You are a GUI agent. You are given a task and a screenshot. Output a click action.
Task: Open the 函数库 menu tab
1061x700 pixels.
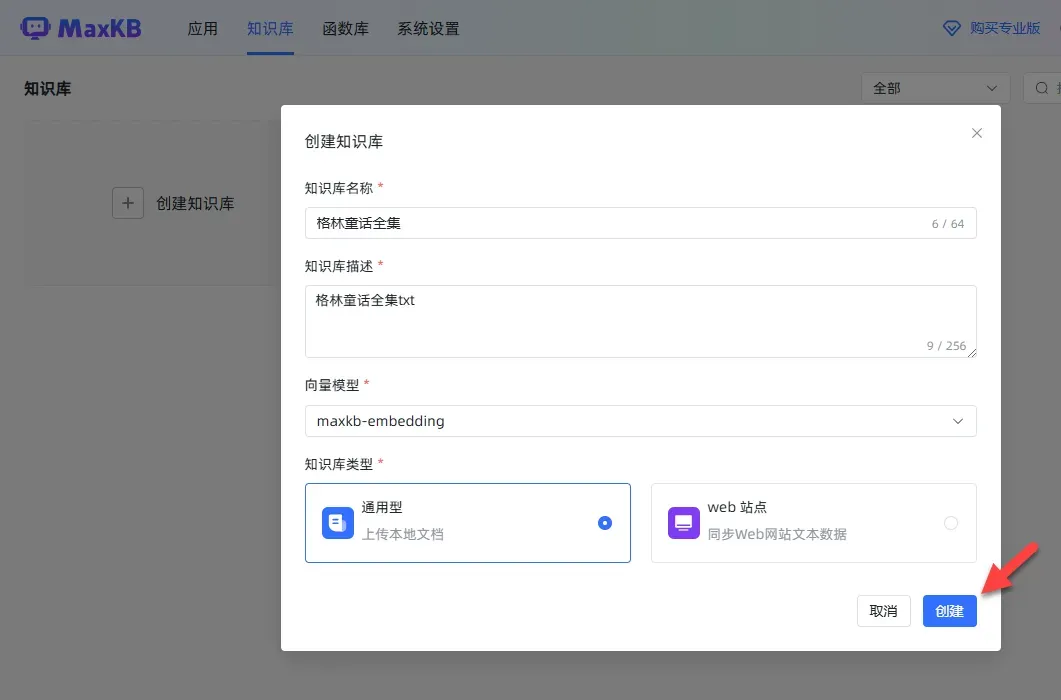coord(345,28)
